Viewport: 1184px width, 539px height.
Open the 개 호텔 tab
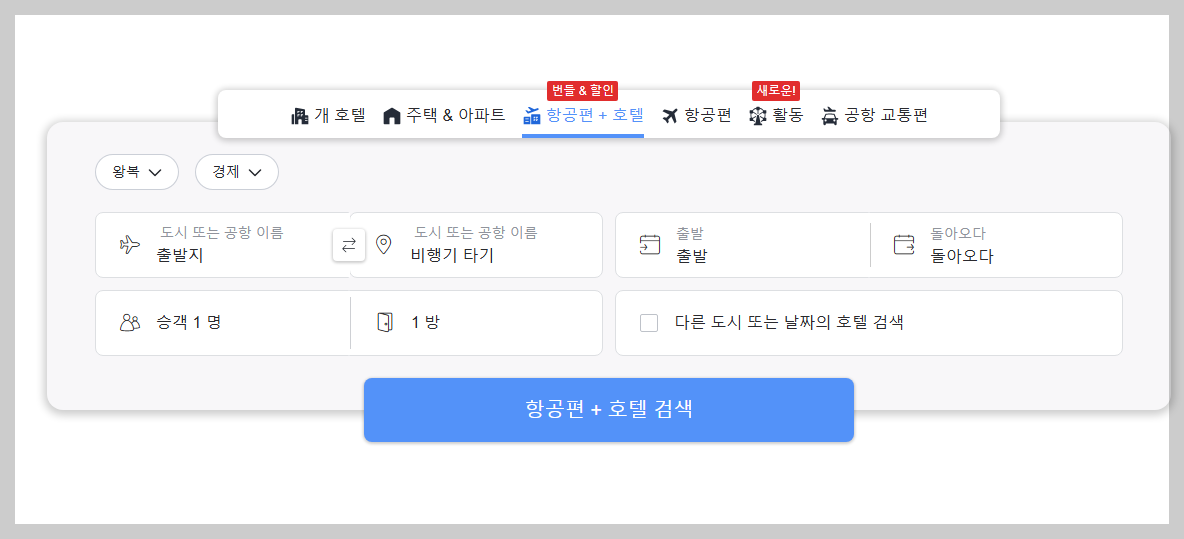pos(328,116)
